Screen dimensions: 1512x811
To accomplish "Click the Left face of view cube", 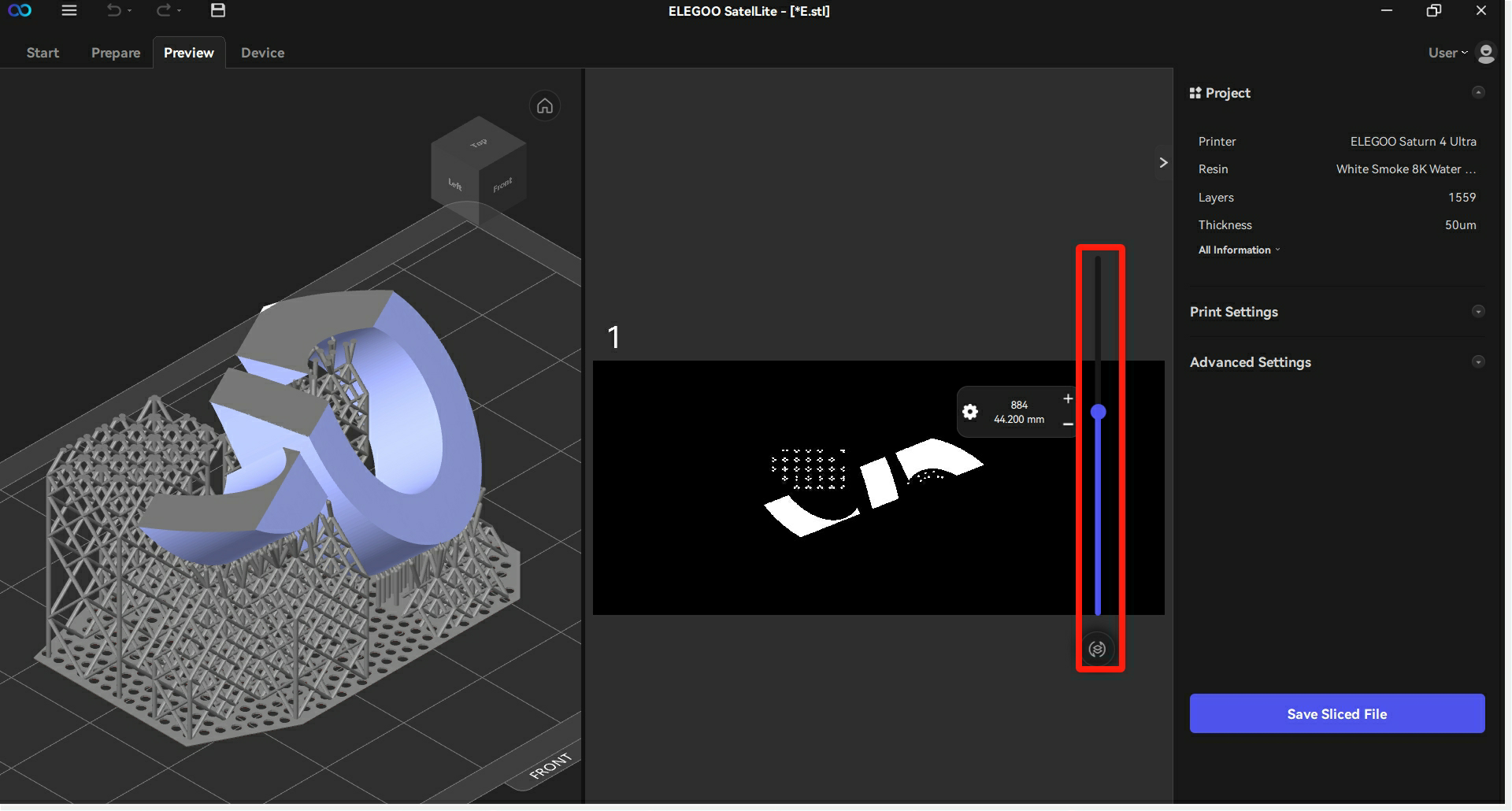I will tap(454, 183).
